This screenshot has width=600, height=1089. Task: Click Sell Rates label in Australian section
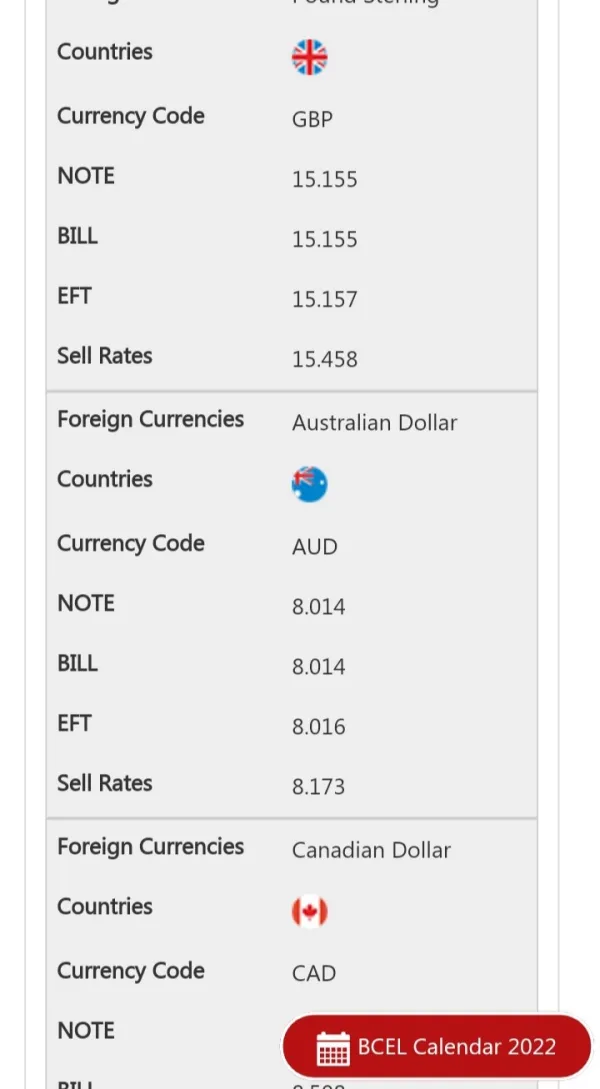click(104, 783)
